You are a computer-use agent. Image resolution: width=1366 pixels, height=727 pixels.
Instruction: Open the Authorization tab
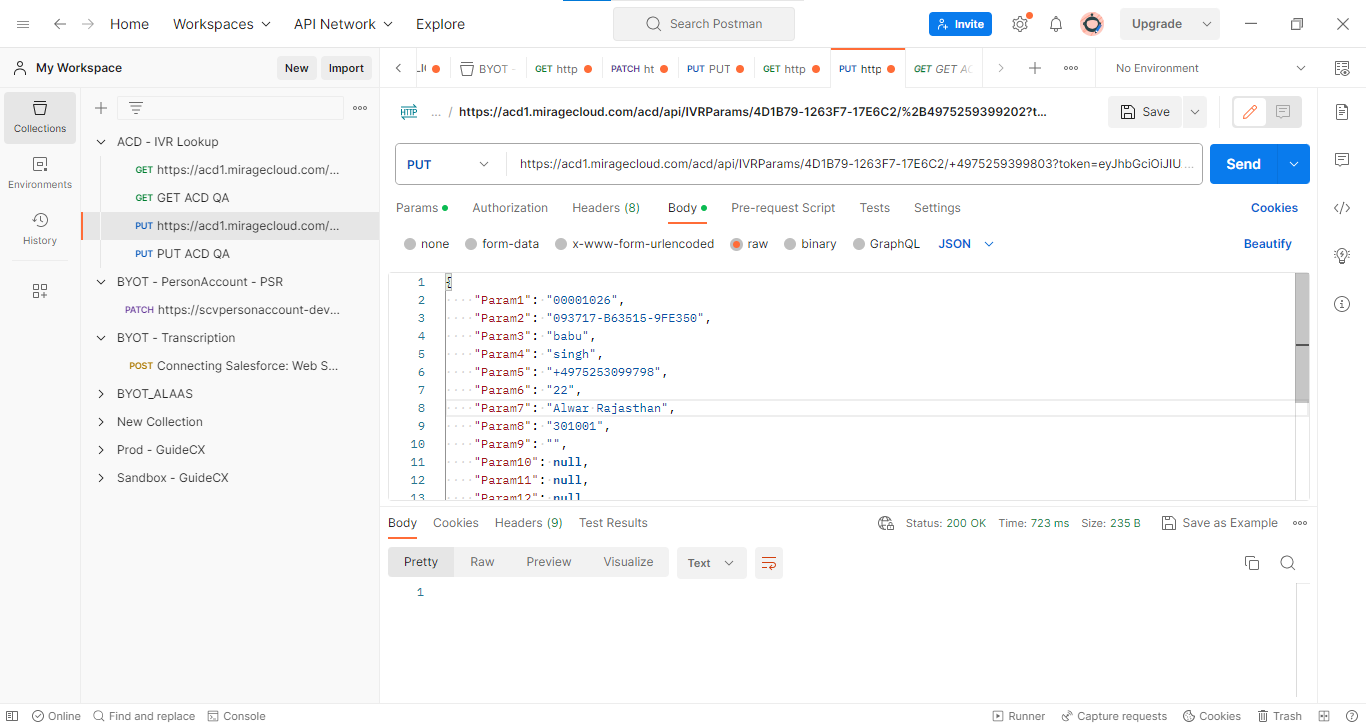[x=510, y=208]
